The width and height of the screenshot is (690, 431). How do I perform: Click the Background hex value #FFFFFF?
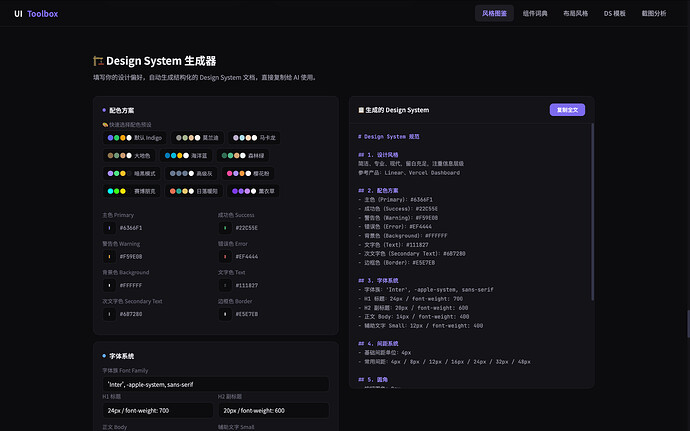coord(131,285)
